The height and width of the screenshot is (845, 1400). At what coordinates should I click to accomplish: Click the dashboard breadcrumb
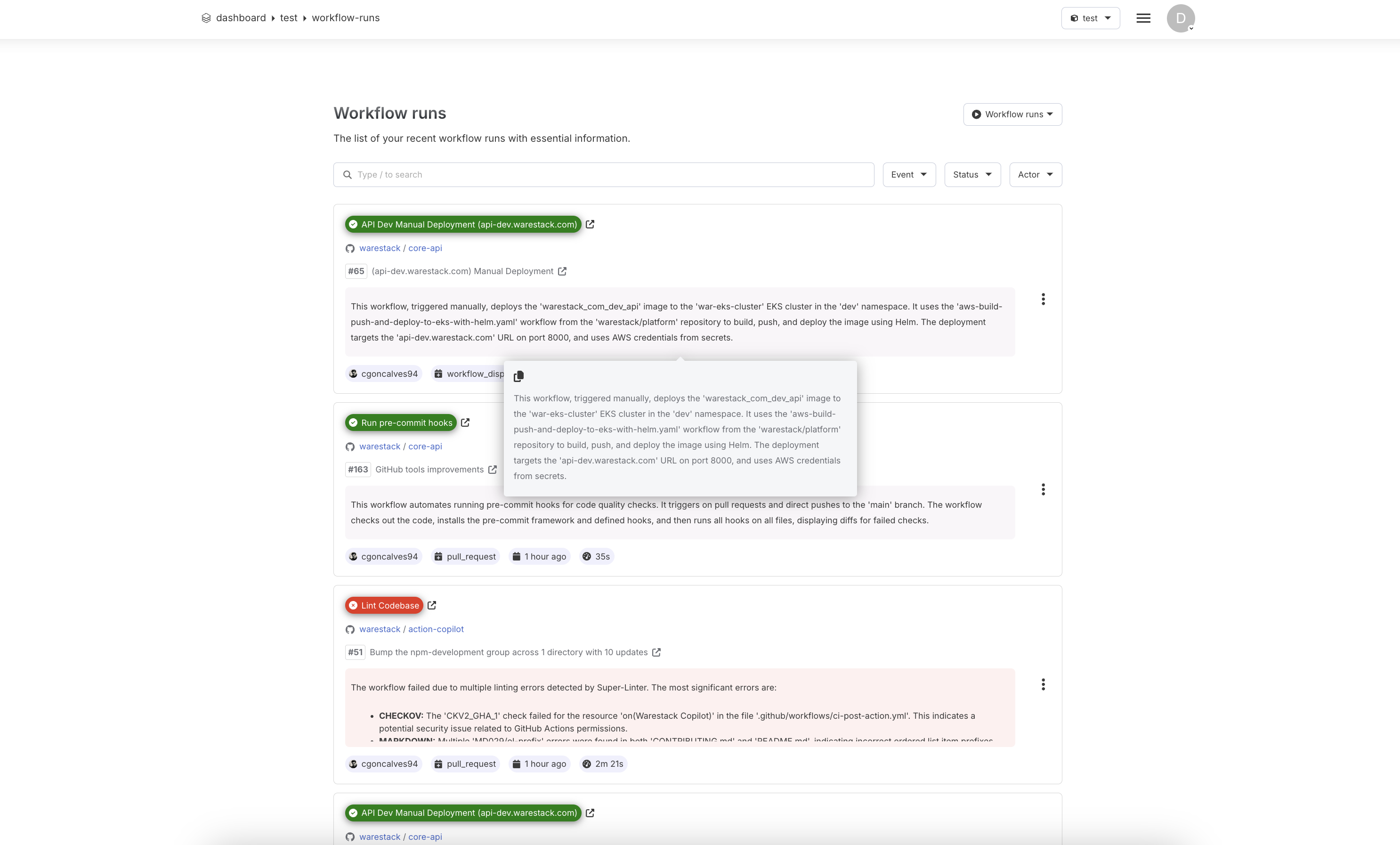click(240, 17)
